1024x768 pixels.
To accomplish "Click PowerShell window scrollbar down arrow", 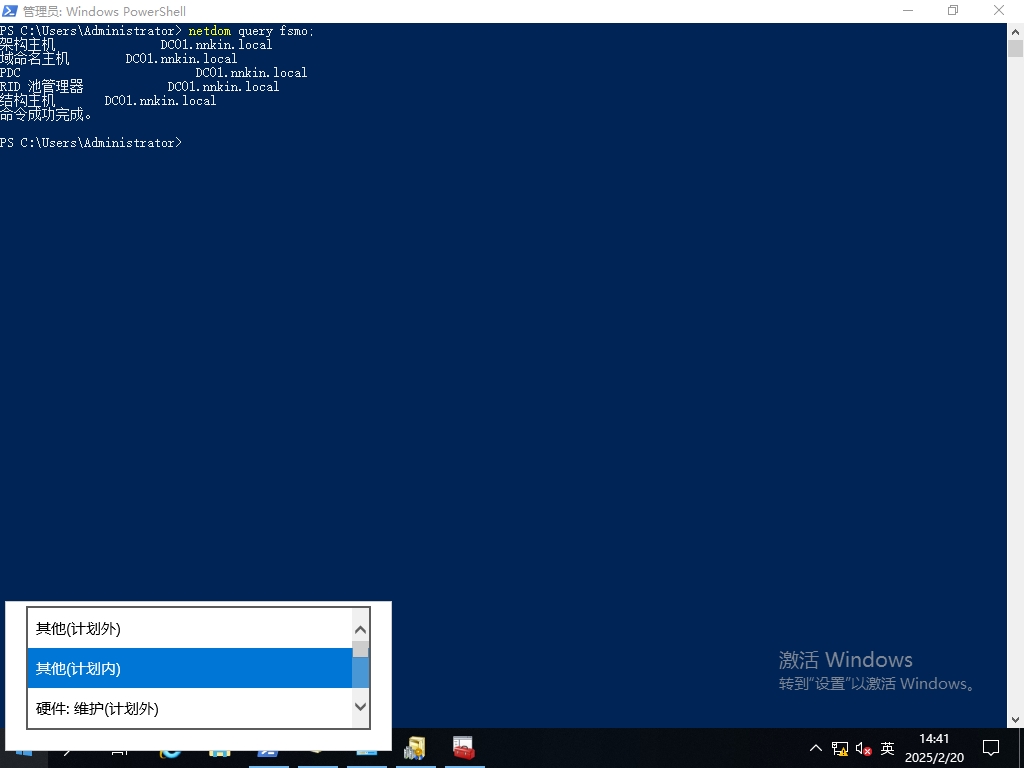I will (x=1015, y=719).
